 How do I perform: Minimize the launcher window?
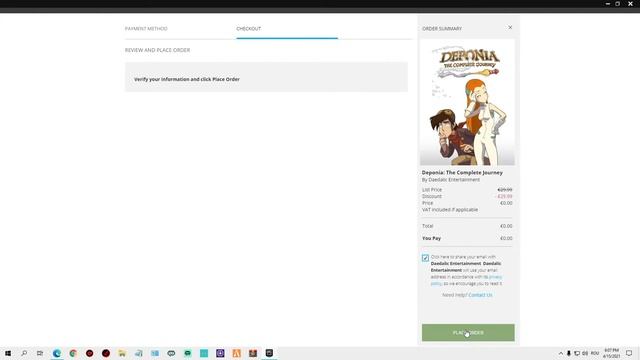608,4
